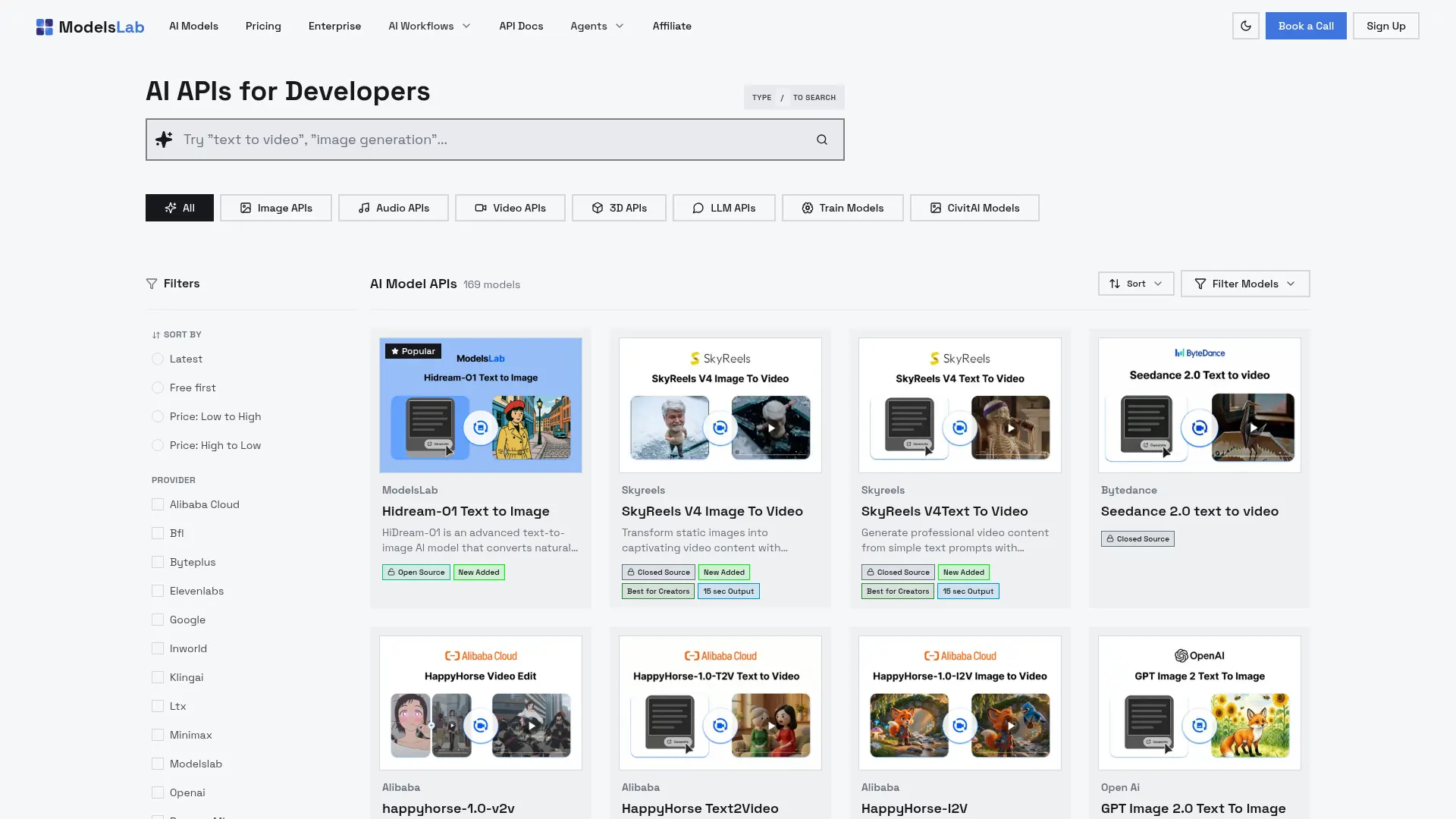Open Enterprise nav item

pos(334,26)
